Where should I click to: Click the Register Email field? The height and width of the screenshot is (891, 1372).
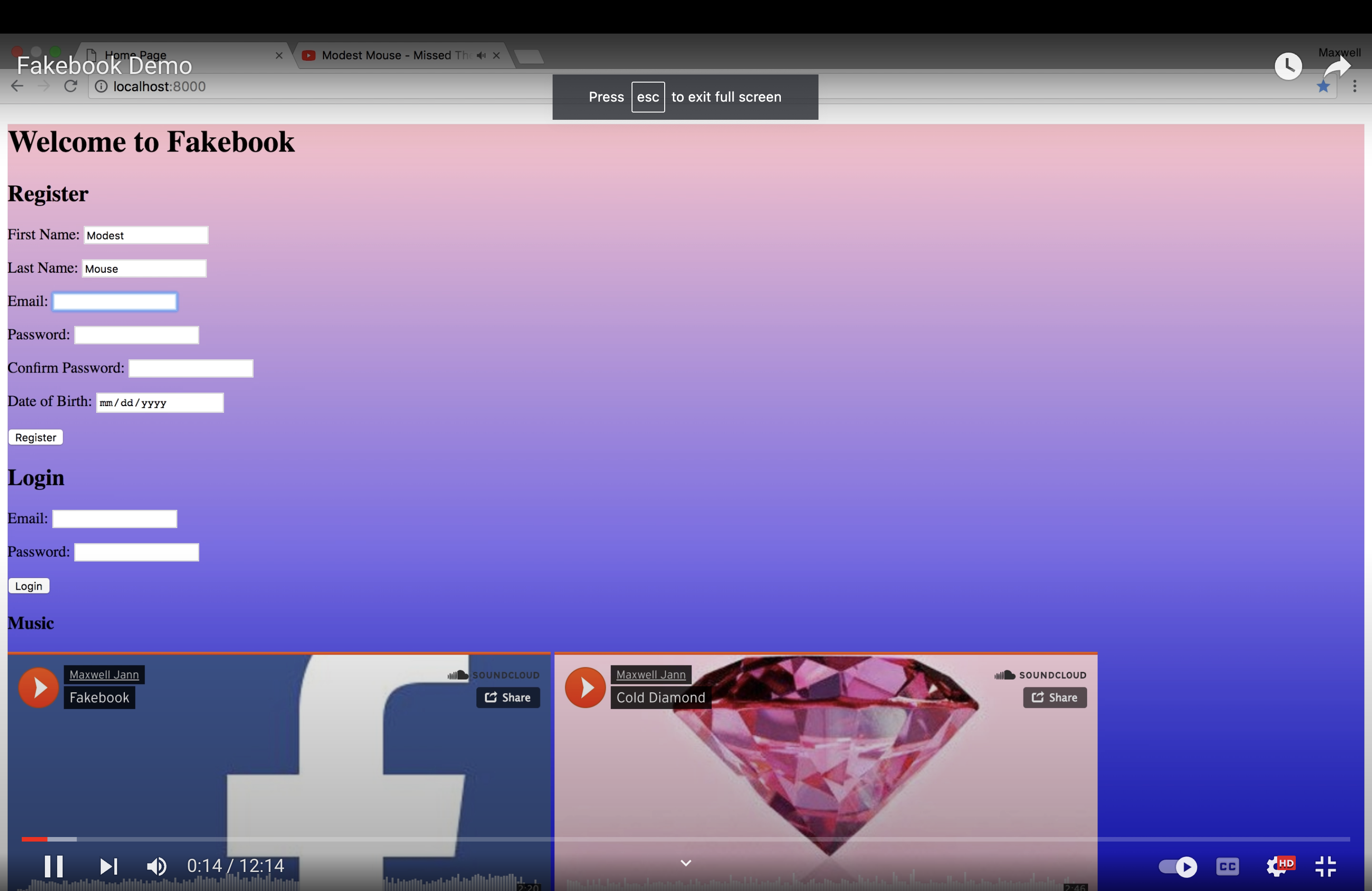(x=115, y=302)
